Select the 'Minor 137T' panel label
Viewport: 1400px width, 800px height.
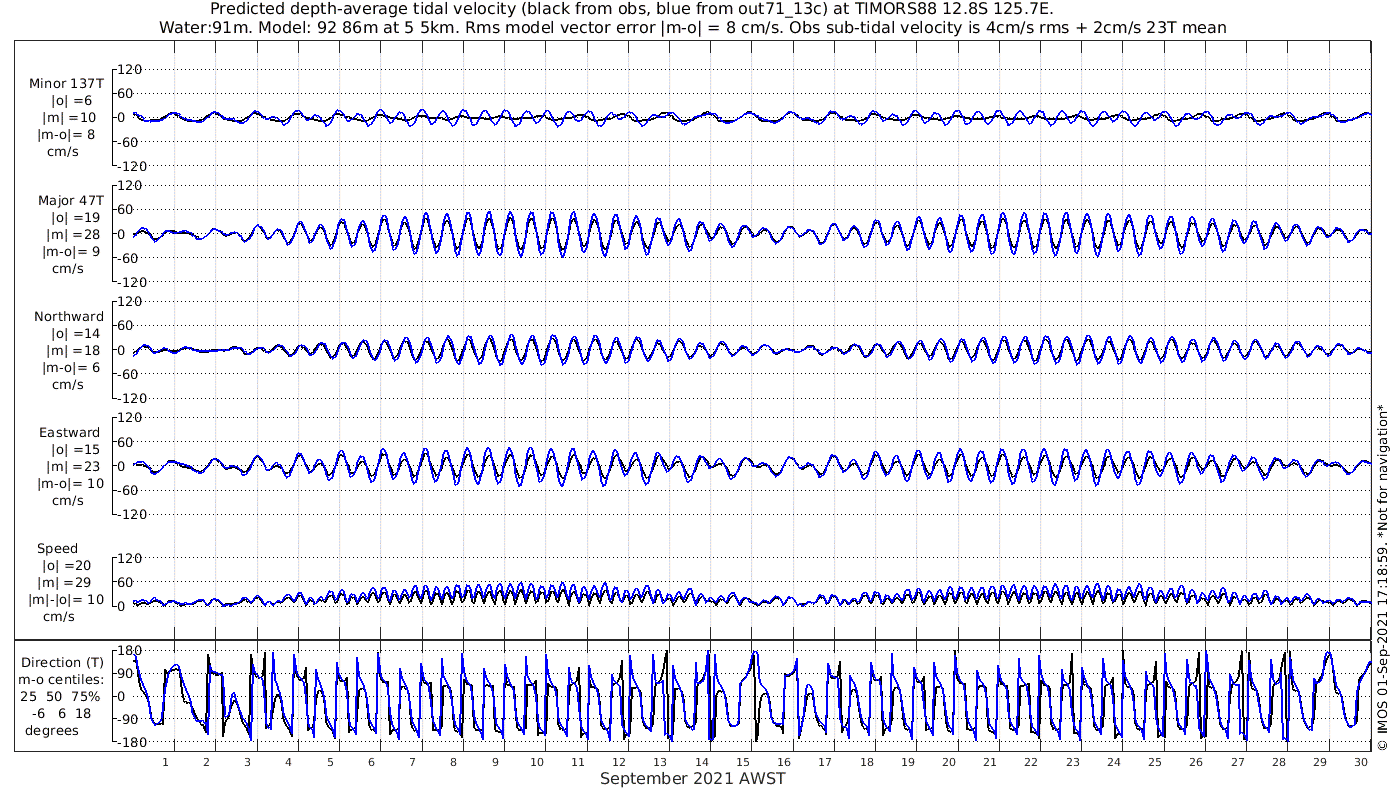click(x=66, y=84)
